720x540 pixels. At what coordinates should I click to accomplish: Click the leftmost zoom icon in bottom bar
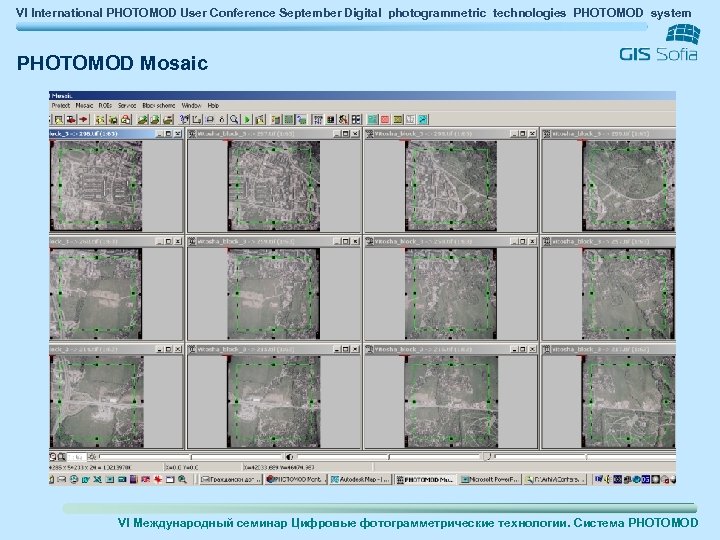53,457
